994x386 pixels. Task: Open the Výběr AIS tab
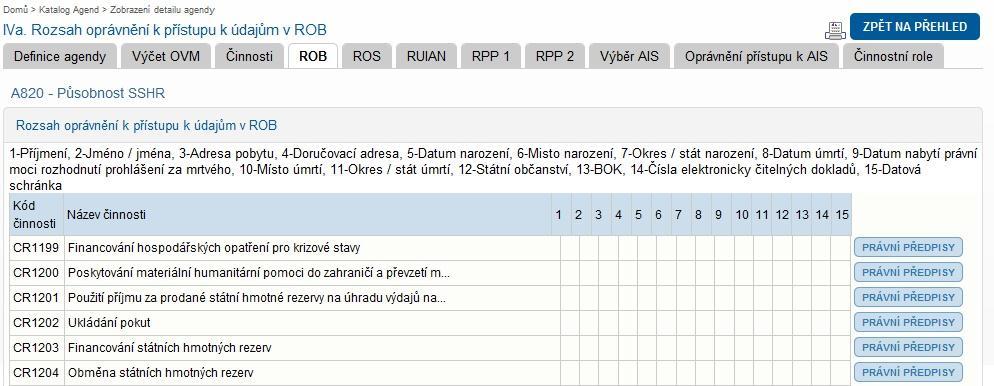point(629,56)
